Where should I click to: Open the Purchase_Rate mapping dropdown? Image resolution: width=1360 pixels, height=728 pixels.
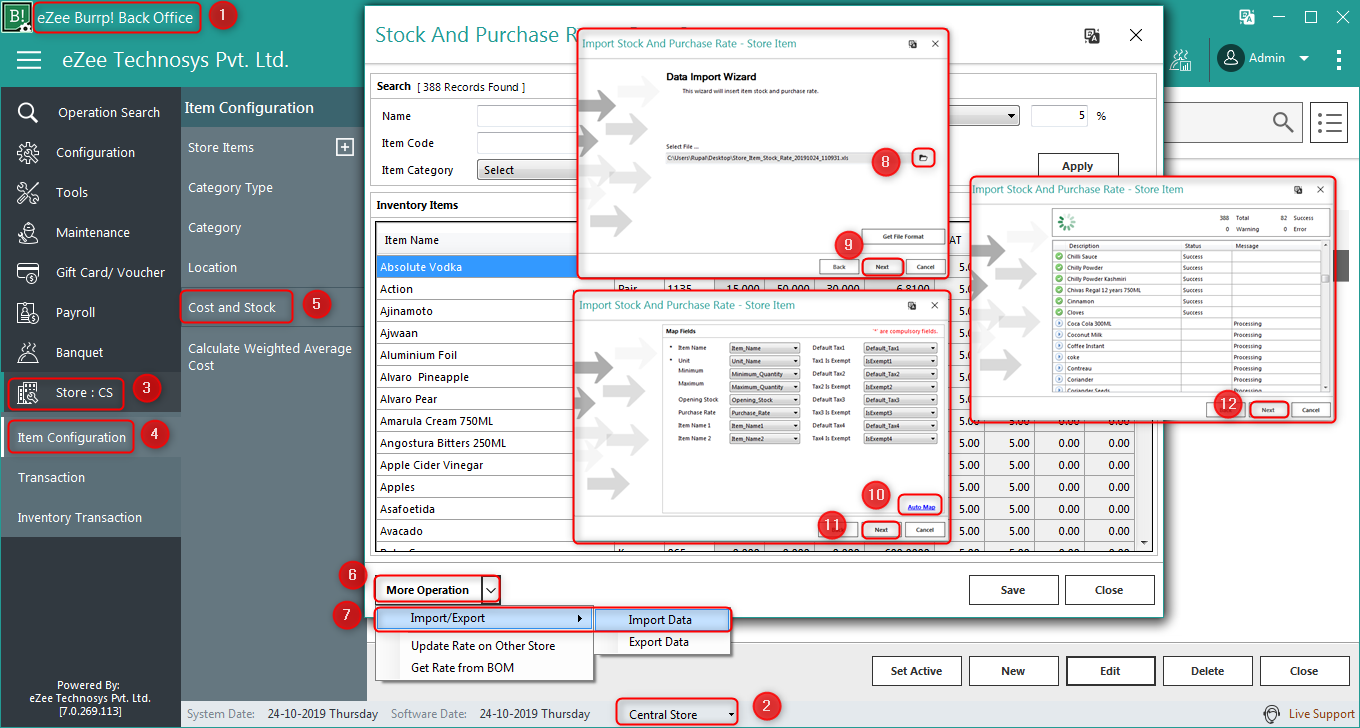tap(765, 413)
